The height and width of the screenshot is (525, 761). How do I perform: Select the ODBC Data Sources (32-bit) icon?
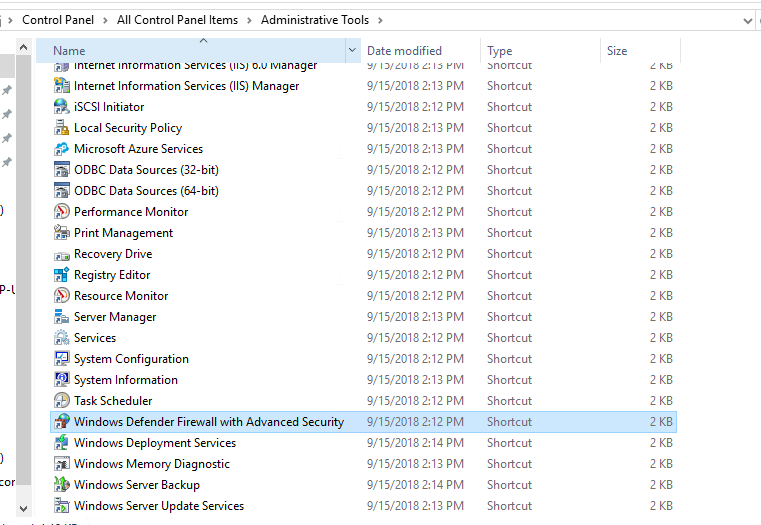[62, 170]
